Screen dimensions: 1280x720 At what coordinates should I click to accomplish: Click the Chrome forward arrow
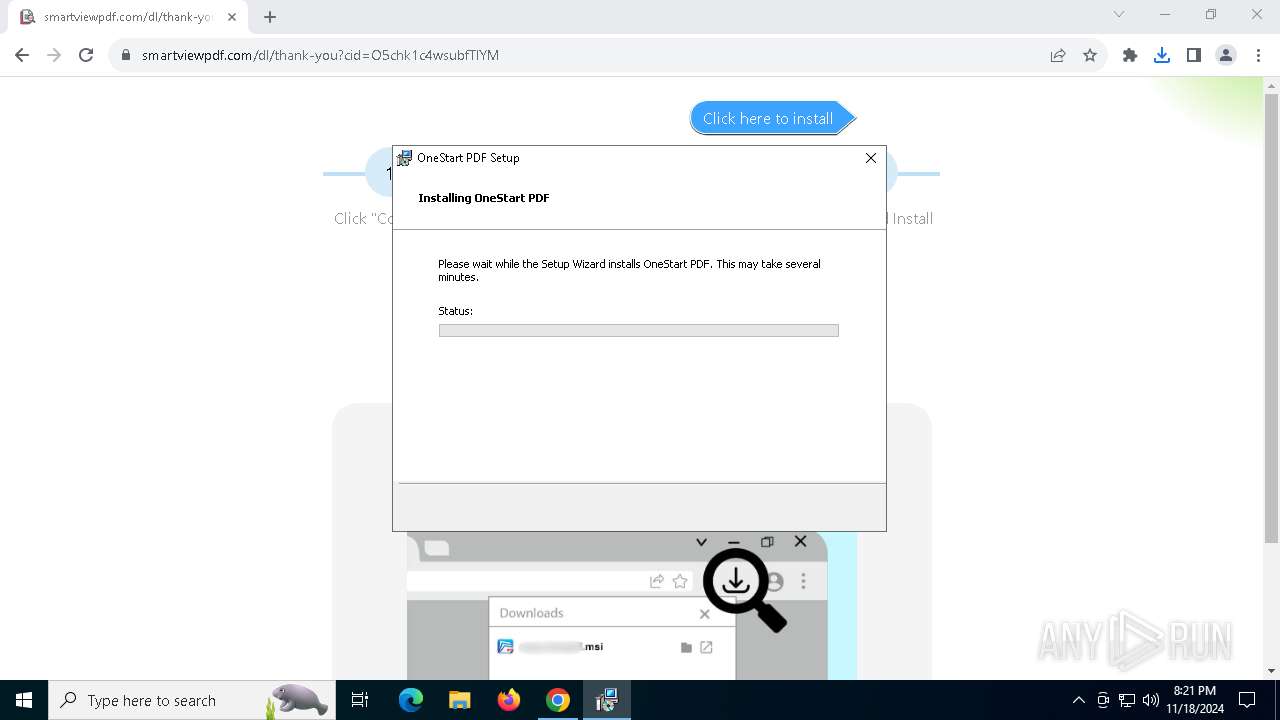(54, 55)
